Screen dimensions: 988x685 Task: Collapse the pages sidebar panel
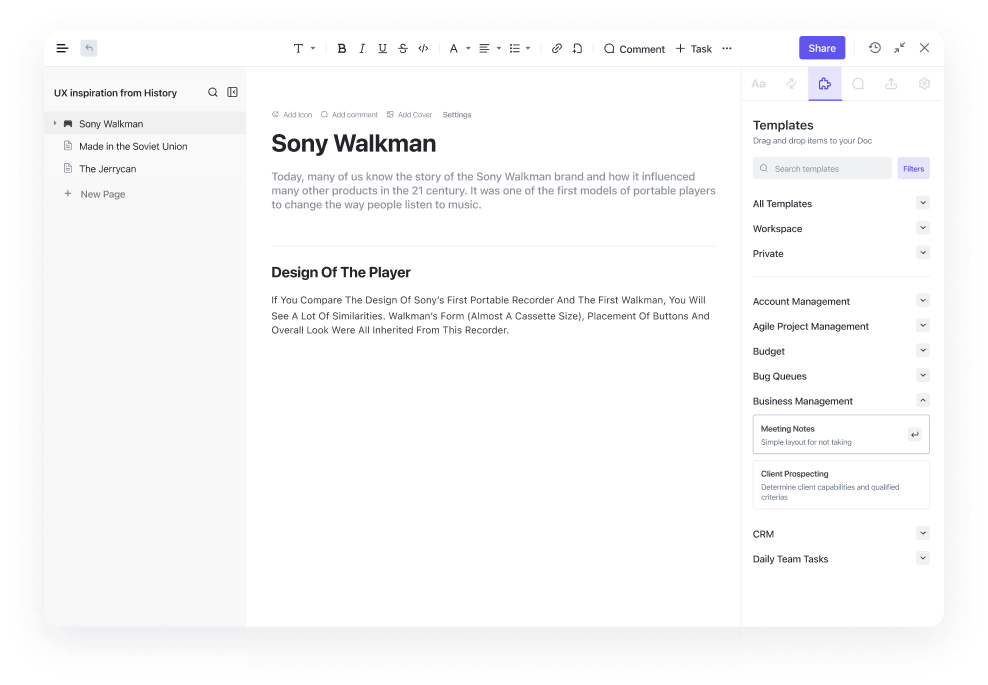click(233, 93)
